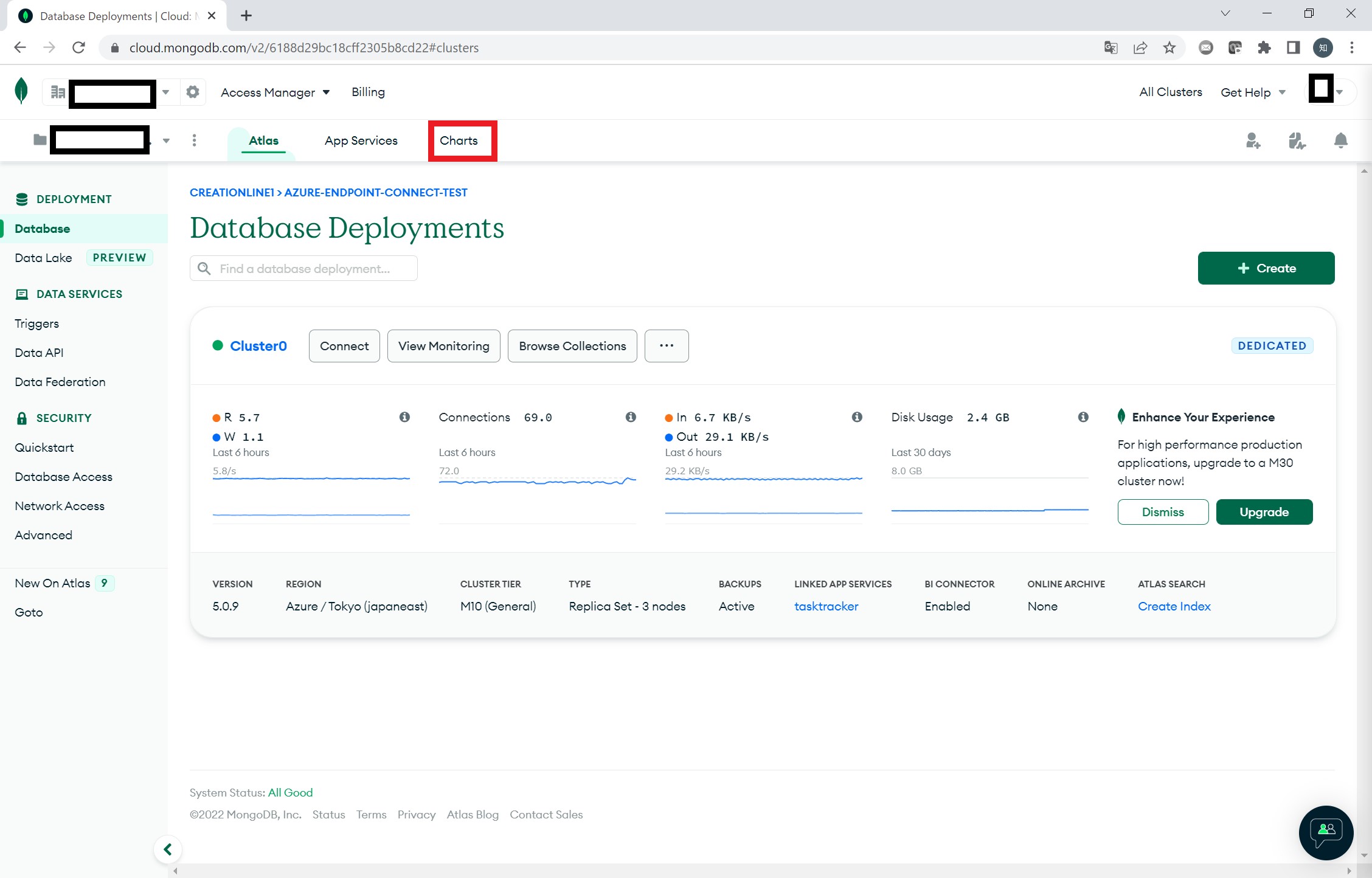Click info icon for read/write operations
The height and width of the screenshot is (878, 1372).
pos(404,417)
